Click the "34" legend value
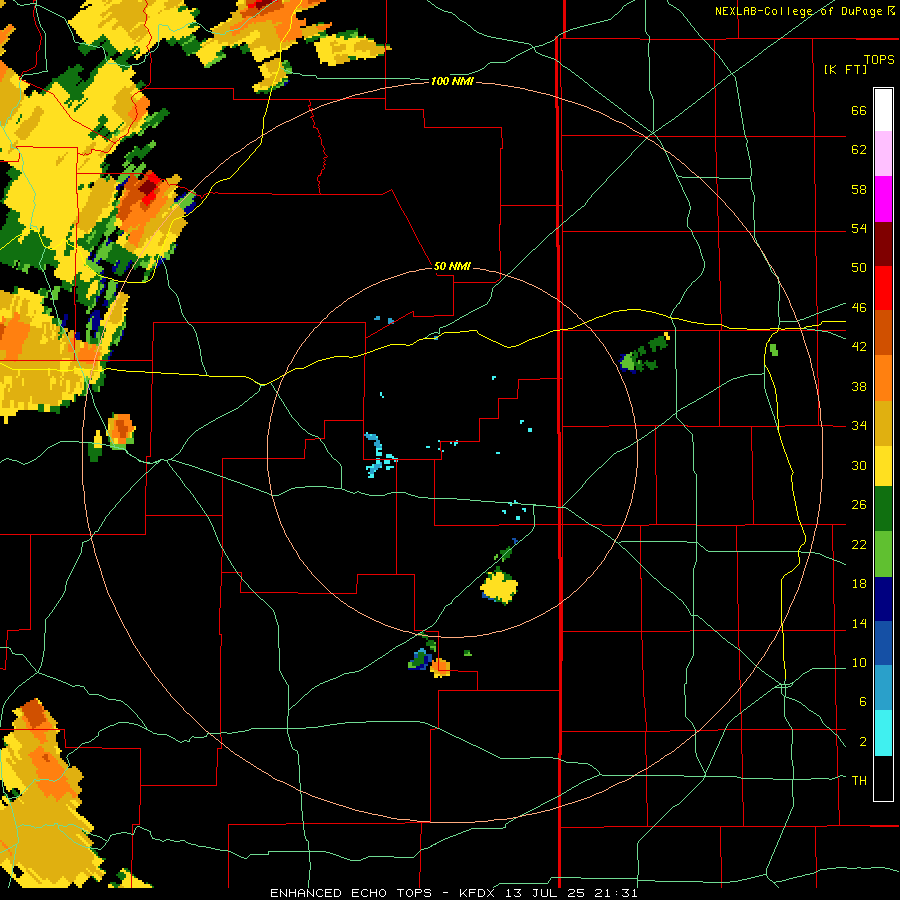 [x=859, y=426]
